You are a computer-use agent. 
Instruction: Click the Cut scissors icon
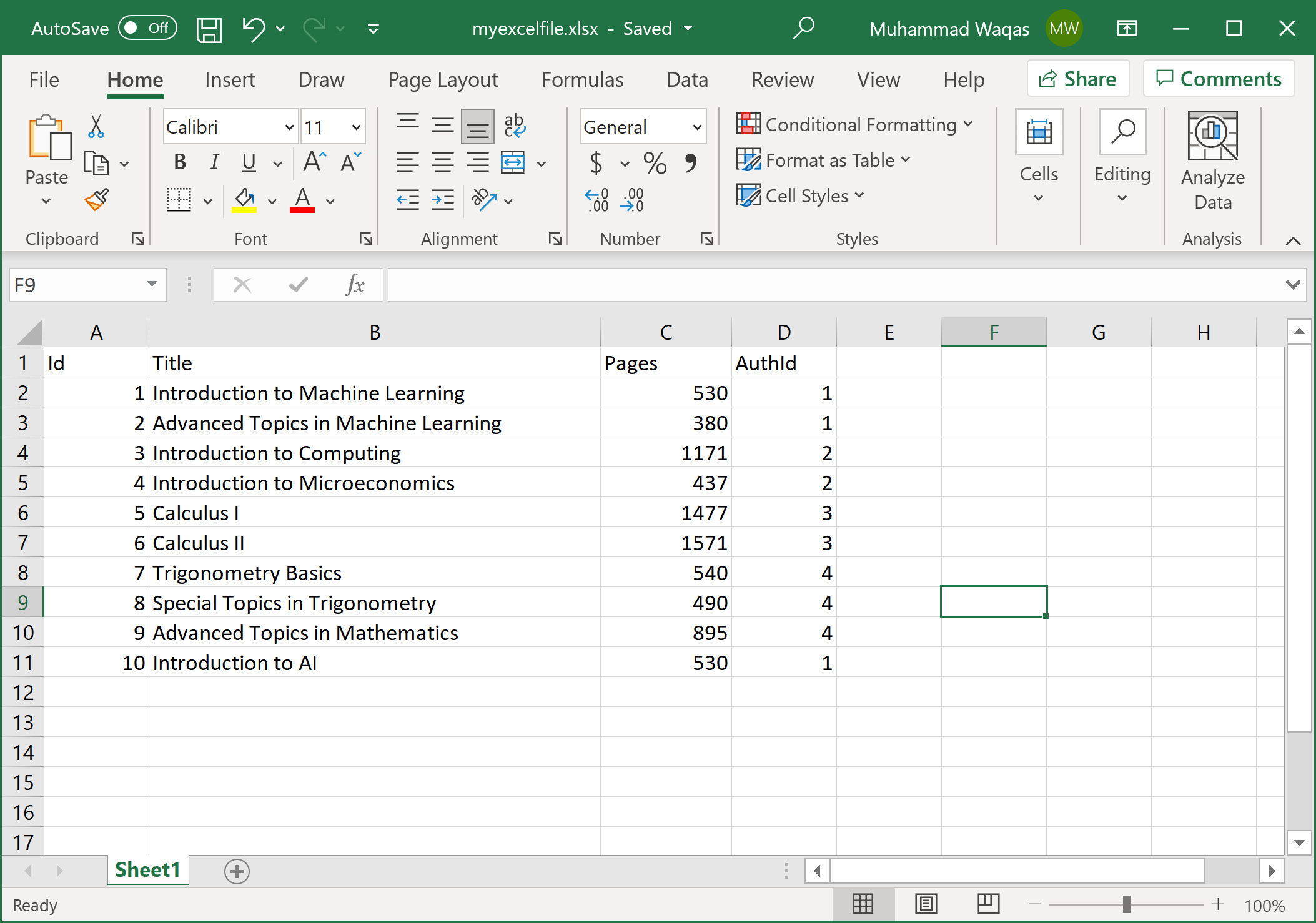click(x=96, y=126)
